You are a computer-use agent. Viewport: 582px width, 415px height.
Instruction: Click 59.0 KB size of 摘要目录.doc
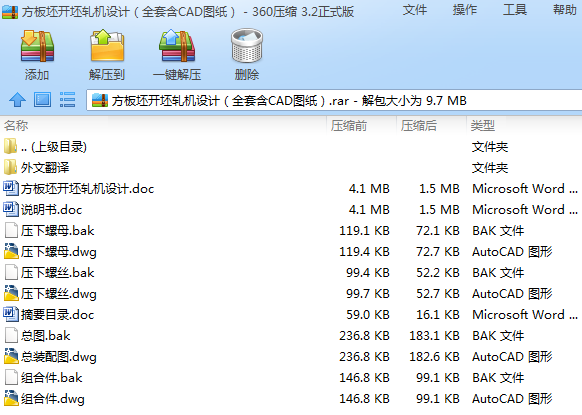click(x=368, y=315)
